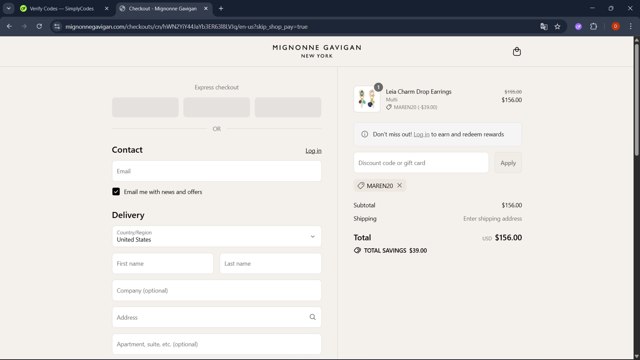640x360 pixels.
Task: Restore down the browser window
Action: pos(611,8)
